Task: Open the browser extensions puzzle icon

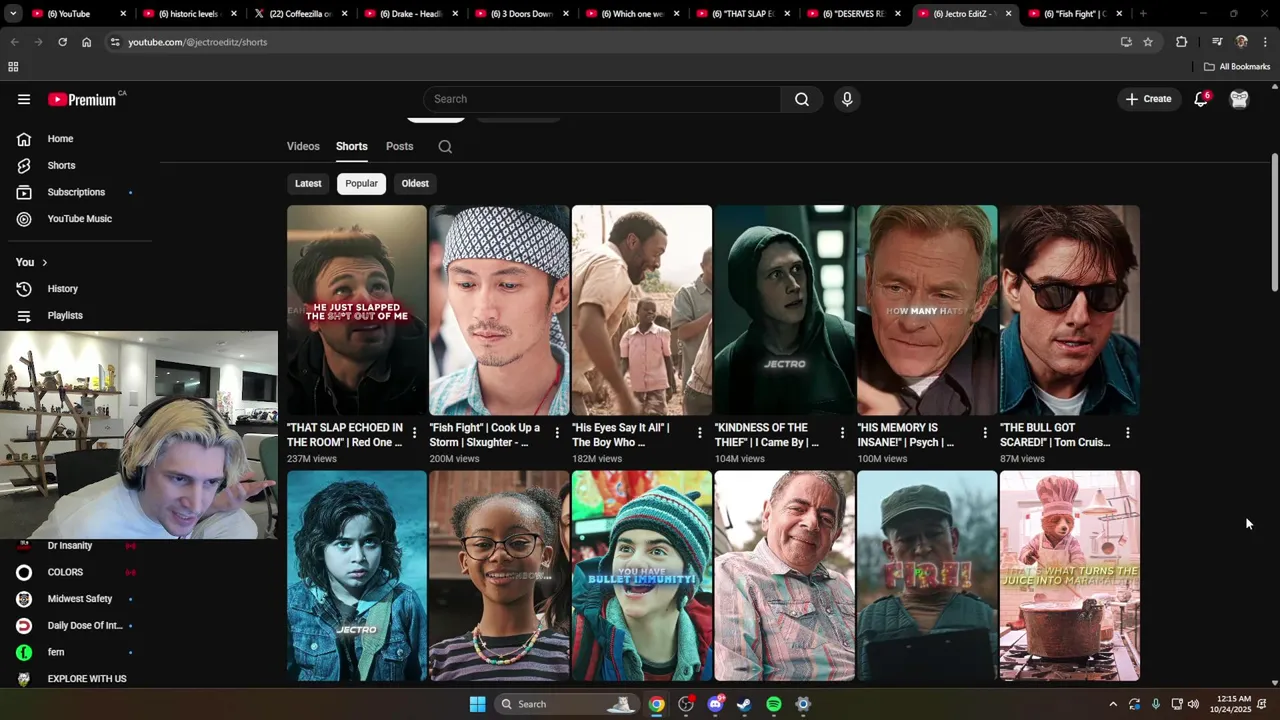Action: pos(1181,42)
